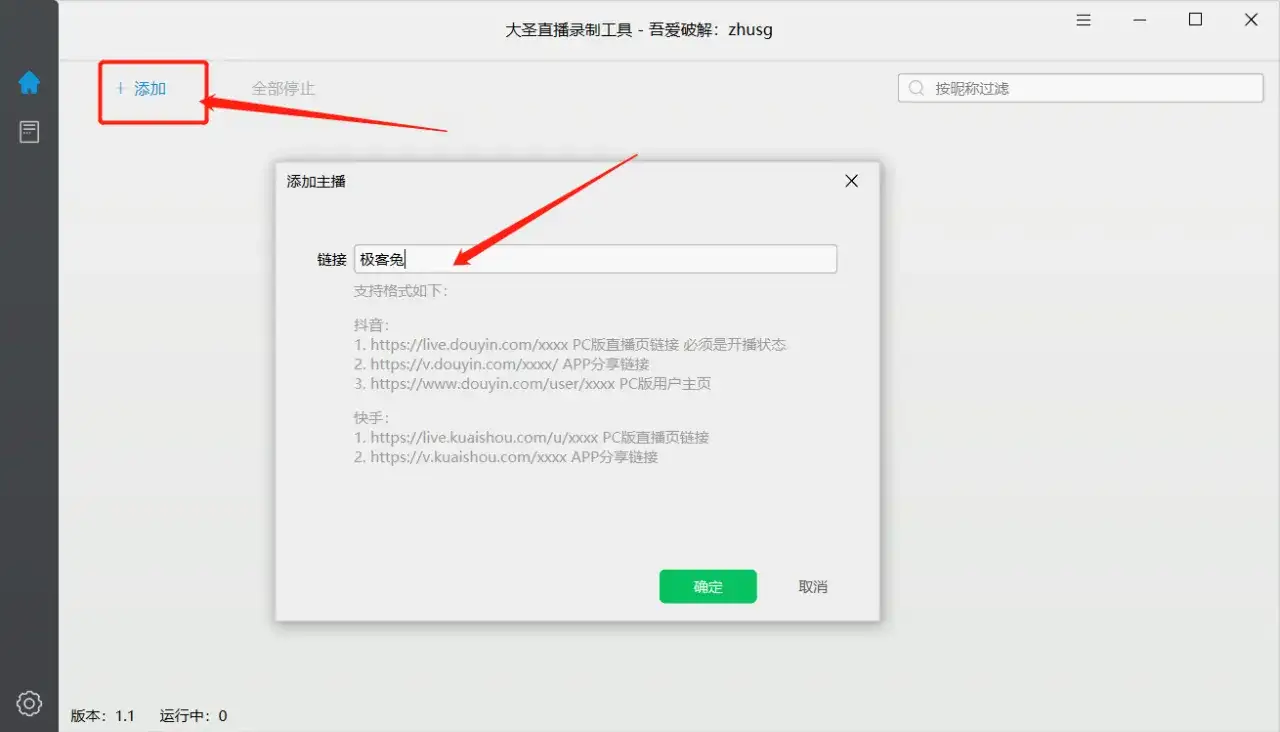Click the live.kuaishou.com example line
1280x732 pixels.
[531, 437]
